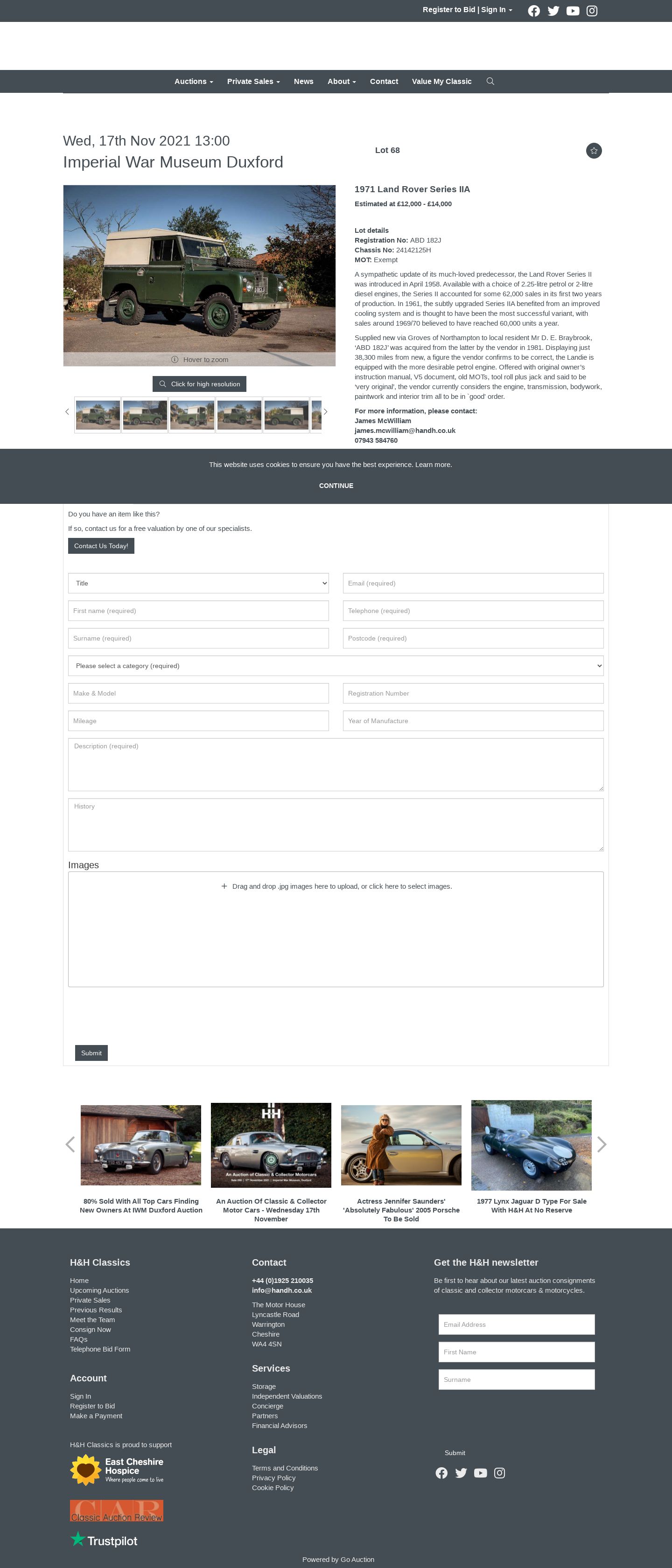Open the Learn more cookie link
Image resolution: width=672 pixels, height=1568 pixels.
coord(434,465)
